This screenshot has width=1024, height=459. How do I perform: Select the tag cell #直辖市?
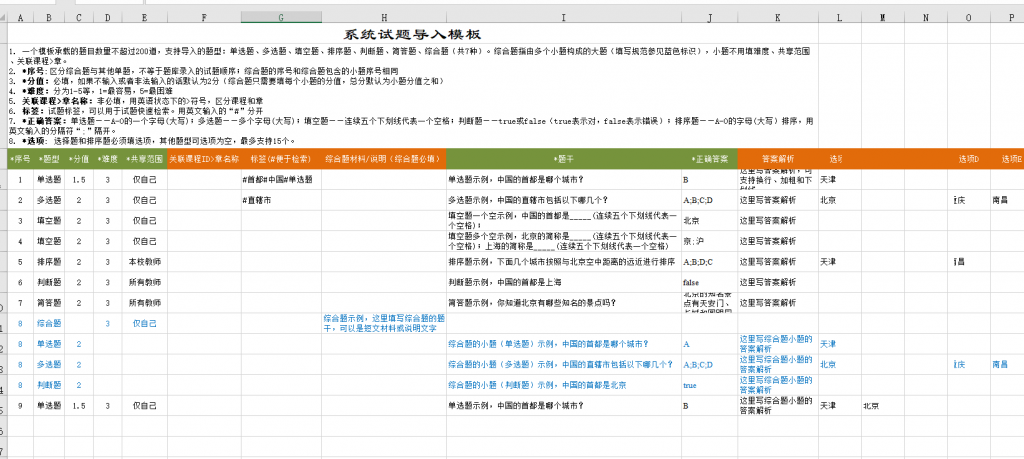281,200
